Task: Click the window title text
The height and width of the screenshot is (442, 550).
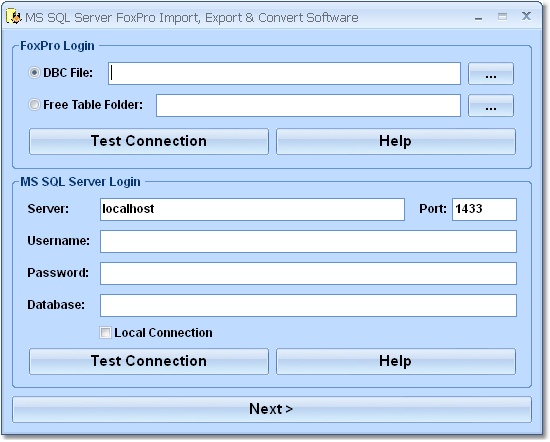Action: point(192,18)
